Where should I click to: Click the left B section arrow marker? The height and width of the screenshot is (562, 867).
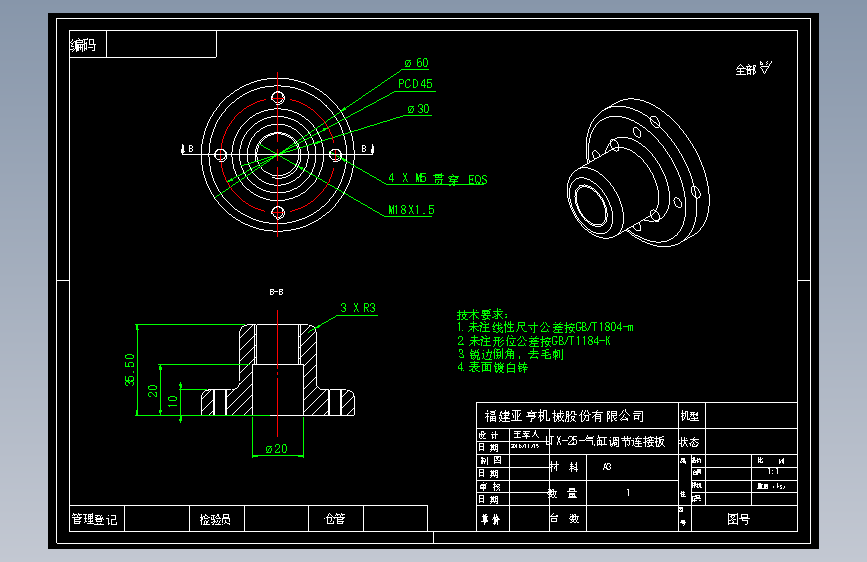[x=187, y=149]
